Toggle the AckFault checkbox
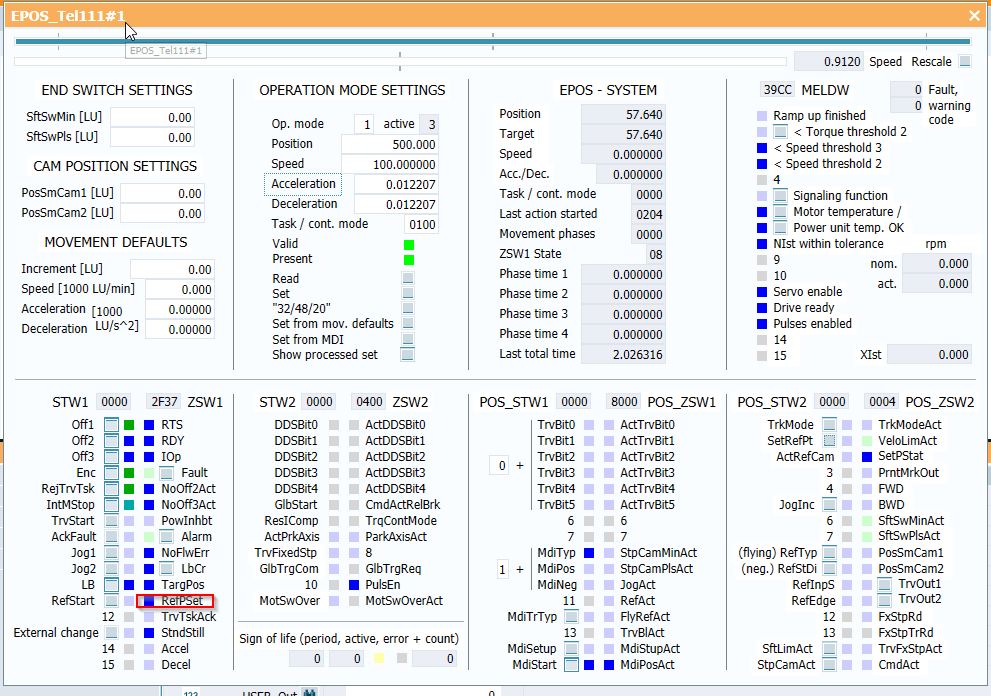Screen dimensions: 991x696 pyautogui.click(x=111, y=536)
